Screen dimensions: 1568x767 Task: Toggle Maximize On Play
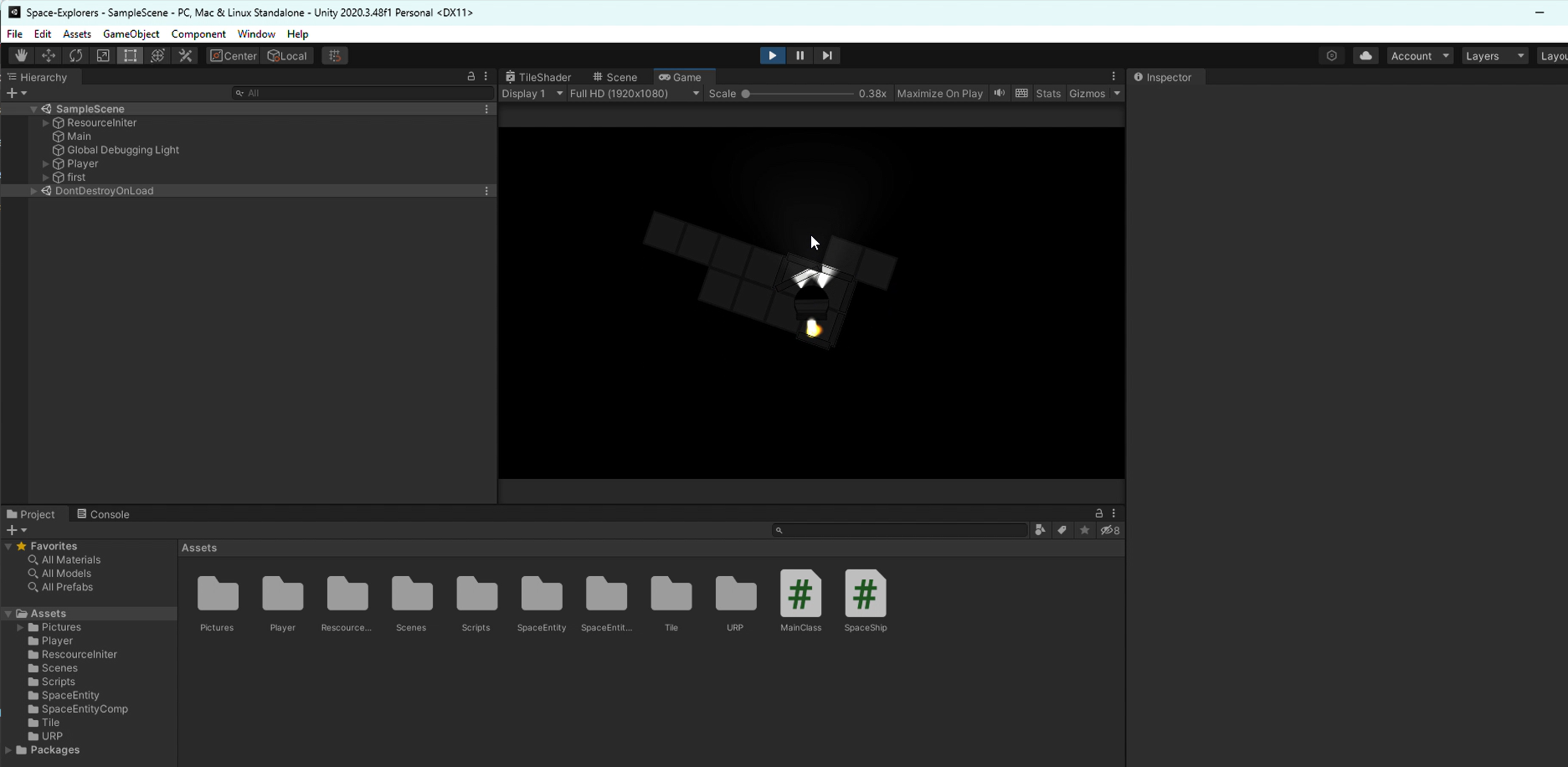[x=939, y=94]
